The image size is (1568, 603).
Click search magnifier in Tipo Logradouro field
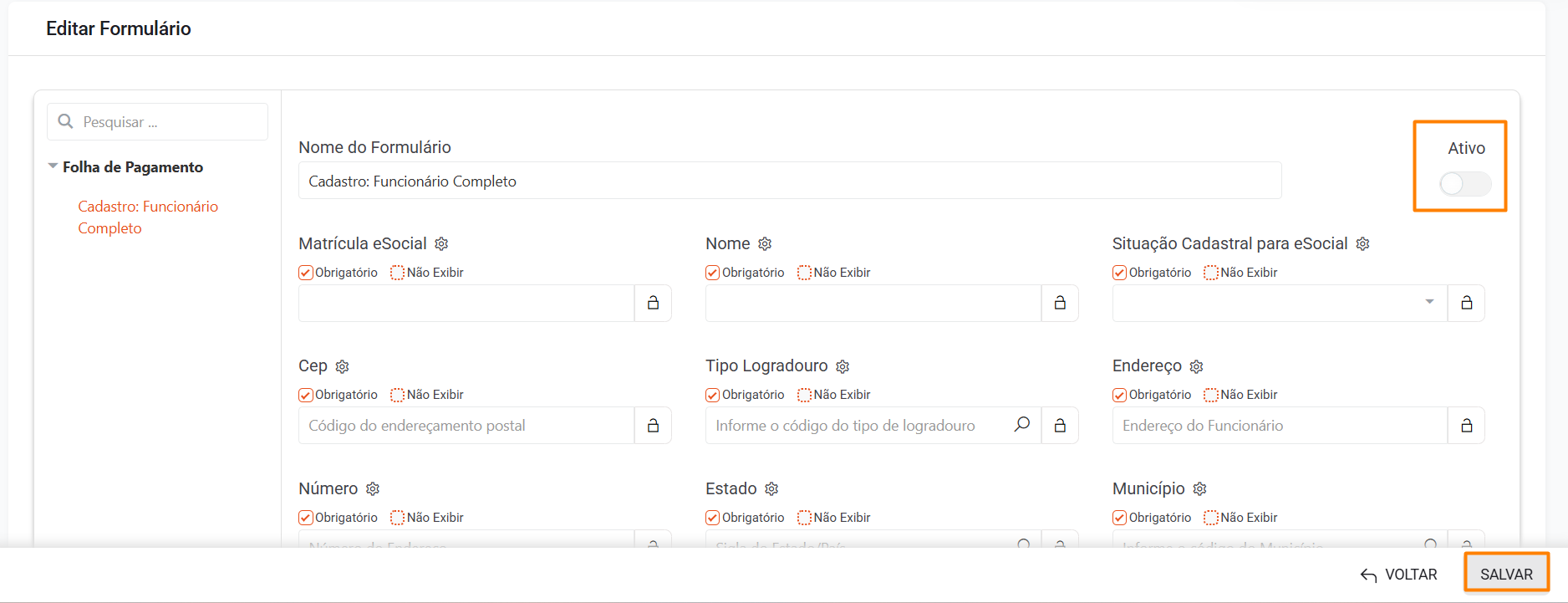1021,425
